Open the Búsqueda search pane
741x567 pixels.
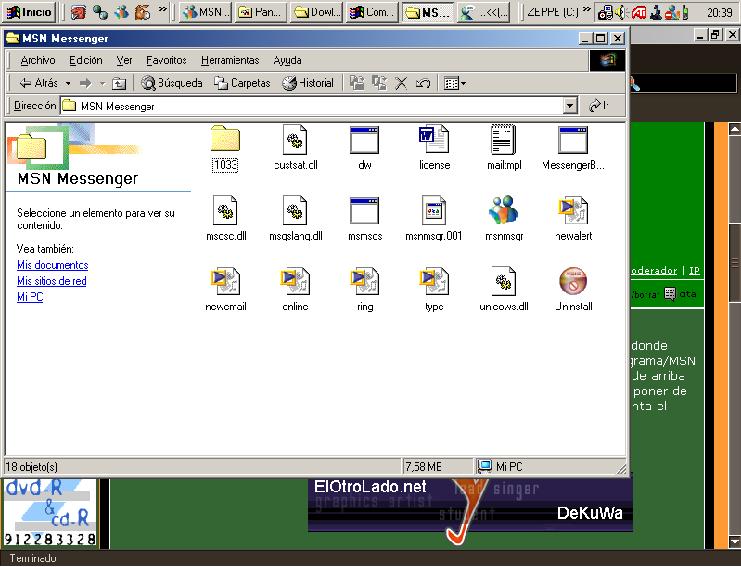(x=172, y=83)
